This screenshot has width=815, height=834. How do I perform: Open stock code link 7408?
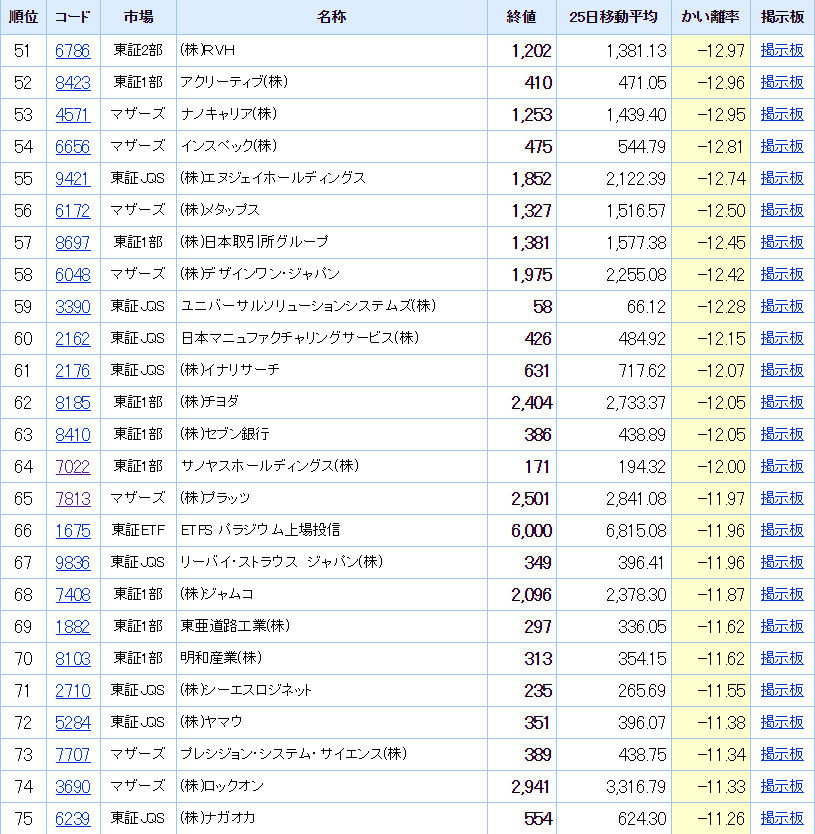(x=73, y=595)
